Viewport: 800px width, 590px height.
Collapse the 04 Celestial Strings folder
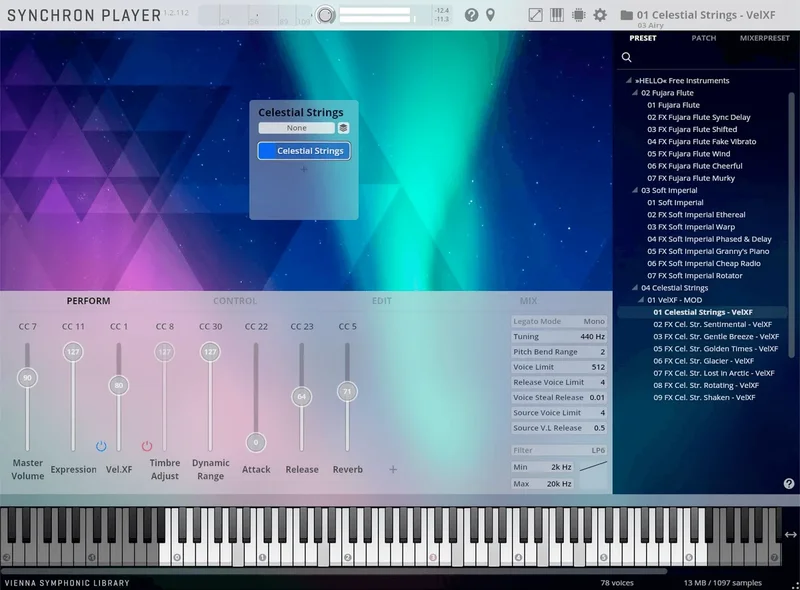click(635, 288)
